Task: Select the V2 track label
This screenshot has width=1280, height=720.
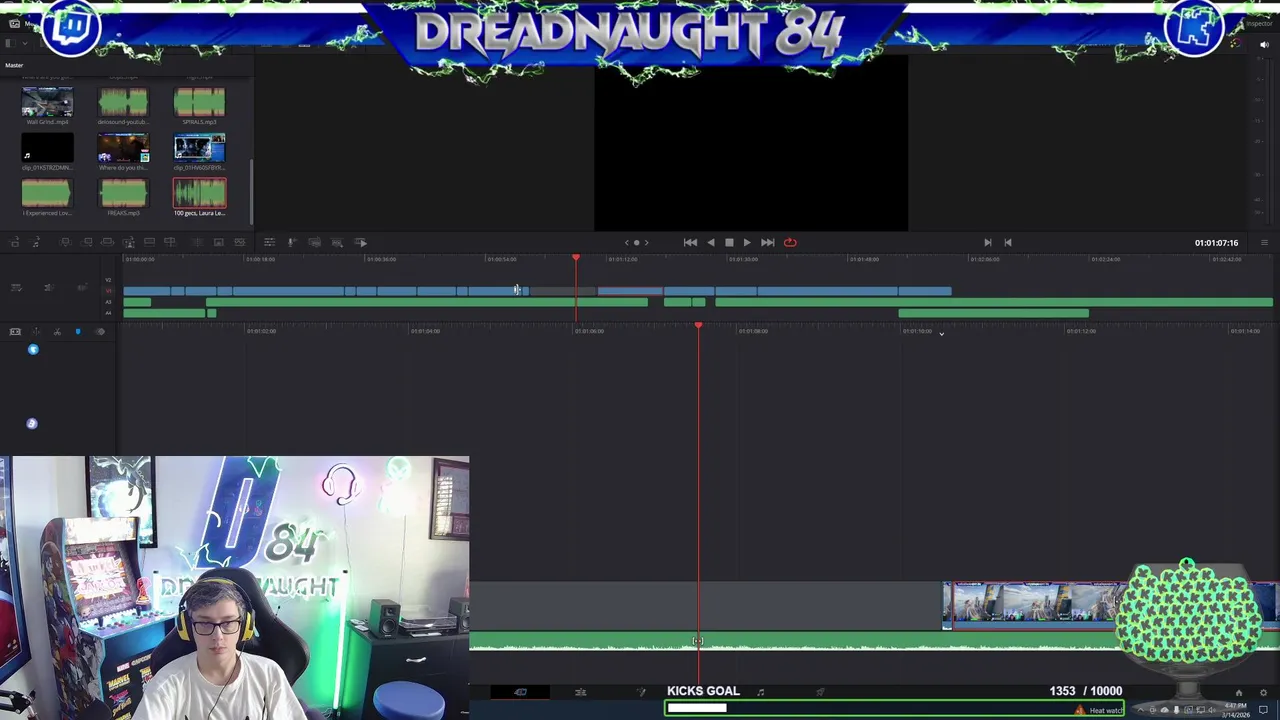Action: coord(109,280)
